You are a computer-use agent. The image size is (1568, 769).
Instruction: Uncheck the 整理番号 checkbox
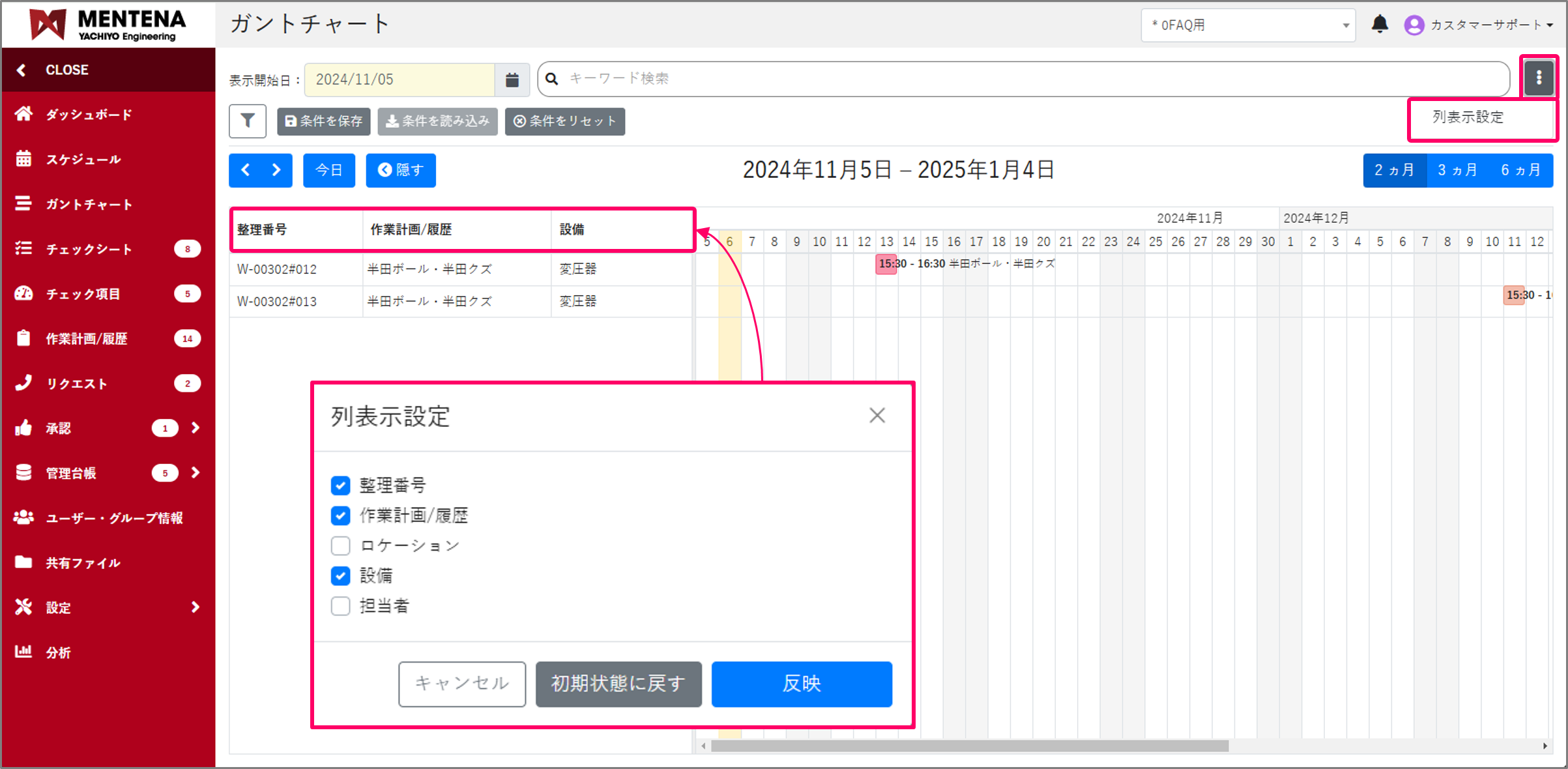(340, 486)
